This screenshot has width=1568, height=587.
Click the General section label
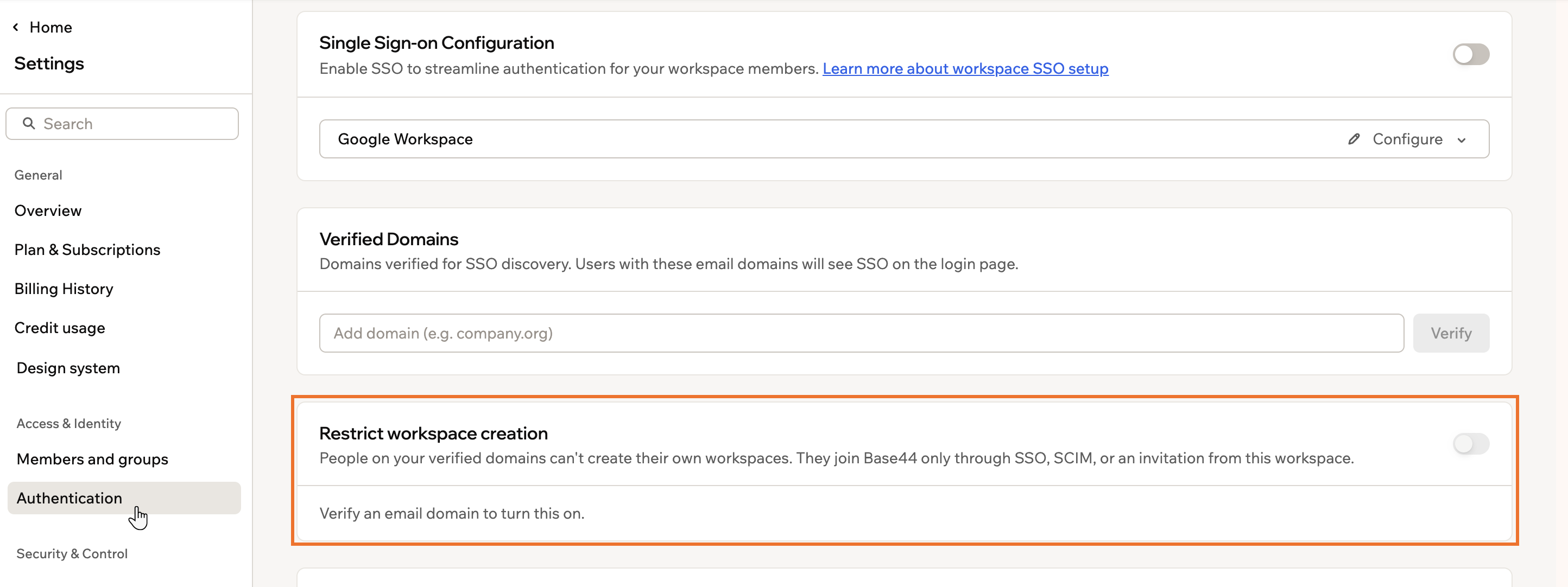point(39,175)
